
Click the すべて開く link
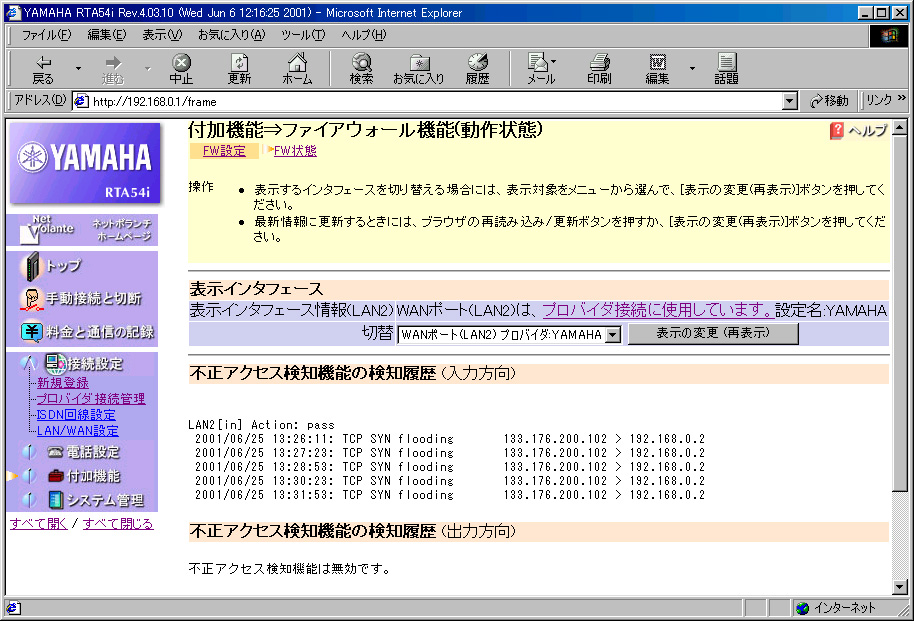[38, 524]
